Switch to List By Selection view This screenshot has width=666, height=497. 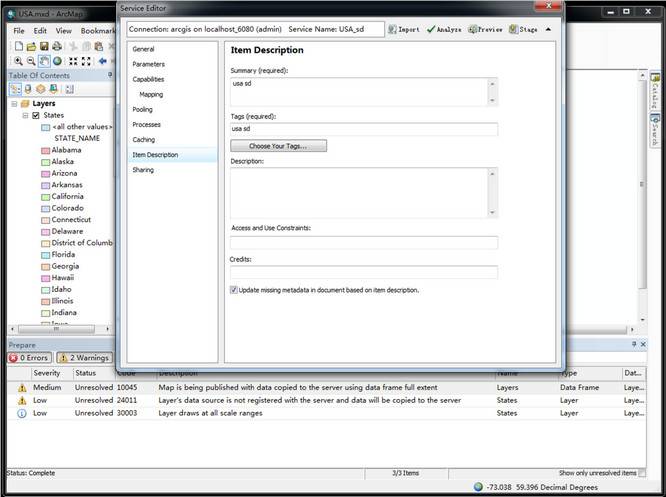[x=53, y=89]
